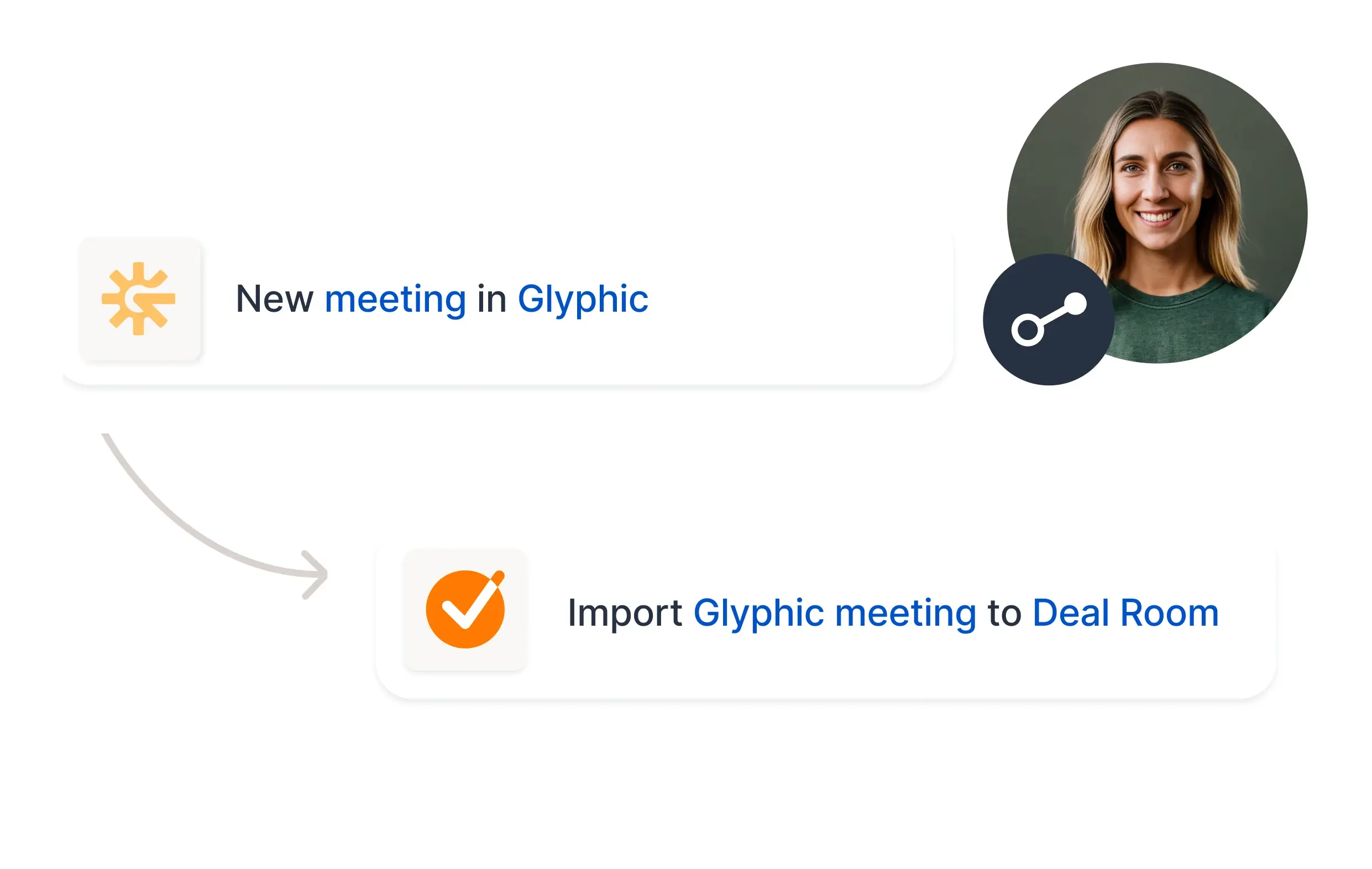Viewport: 1372px width, 869px height.
Task: Click the word "Import" in action card
Action: (x=625, y=614)
